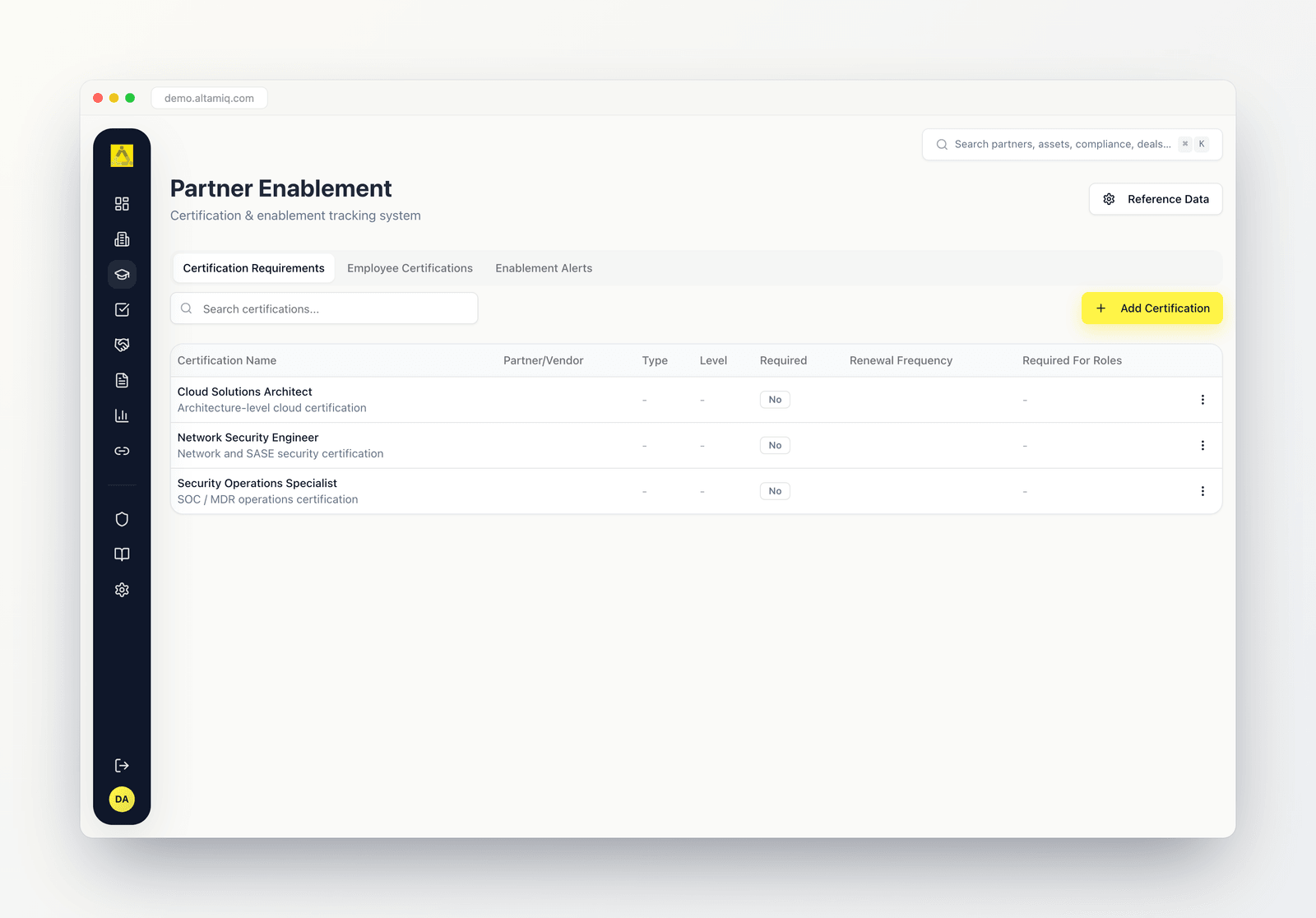Open row menu for Network Security Engineer

coord(1202,446)
